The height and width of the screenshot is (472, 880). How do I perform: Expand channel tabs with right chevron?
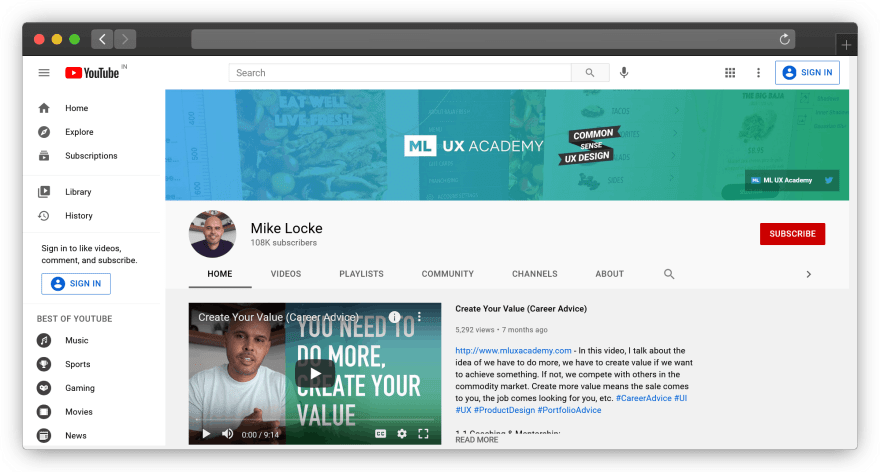click(x=808, y=274)
